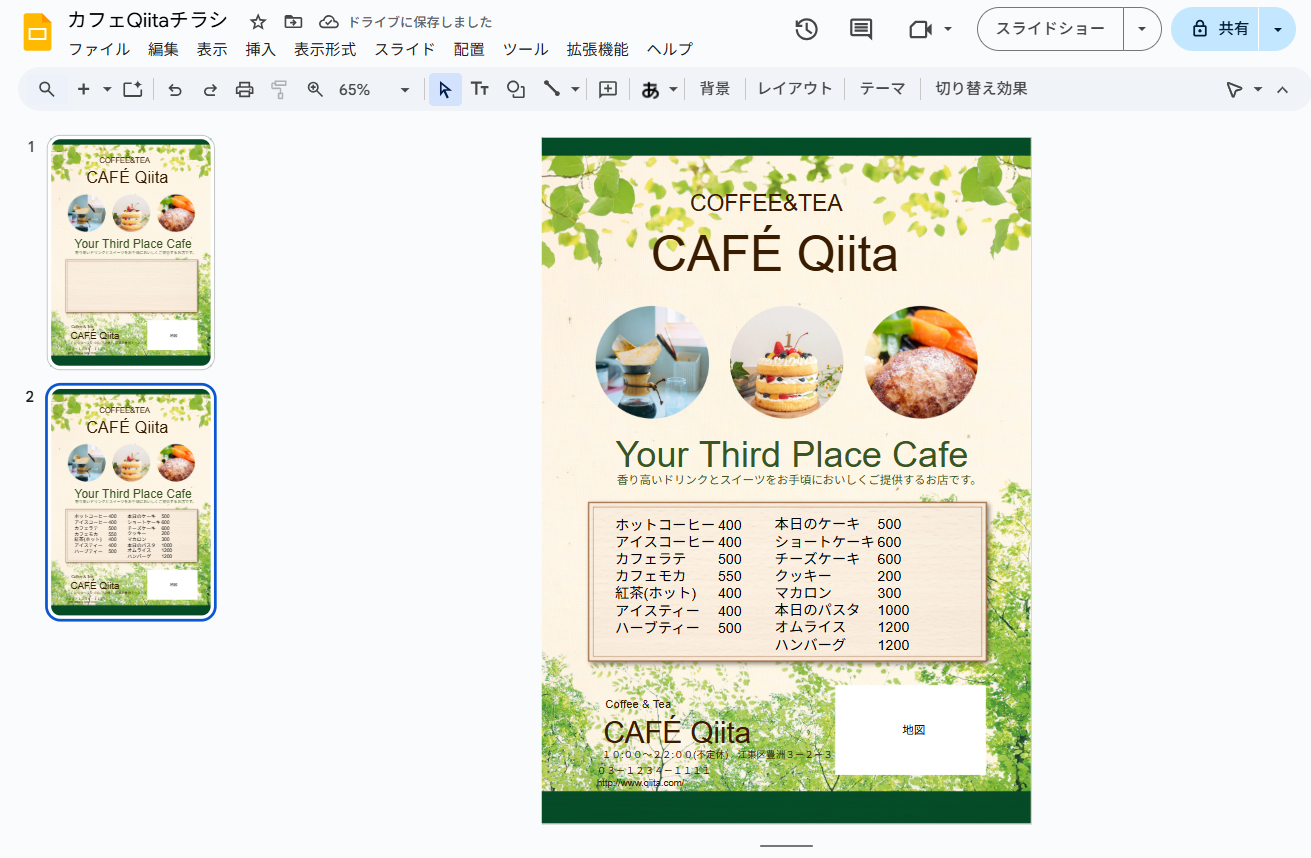Print the presentation
The image size is (1311, 858).
tap(244, 89)
